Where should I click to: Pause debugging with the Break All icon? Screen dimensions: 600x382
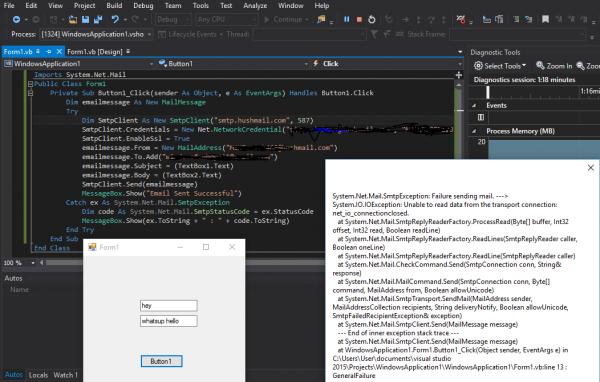(346, 20)
